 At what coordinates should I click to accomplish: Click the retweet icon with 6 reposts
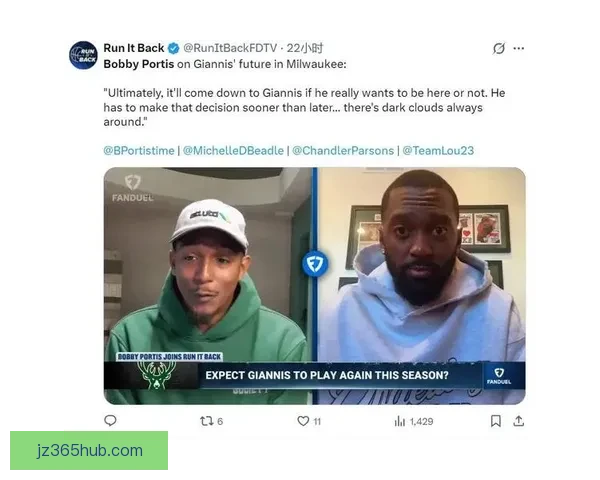[x=207, y=421]
